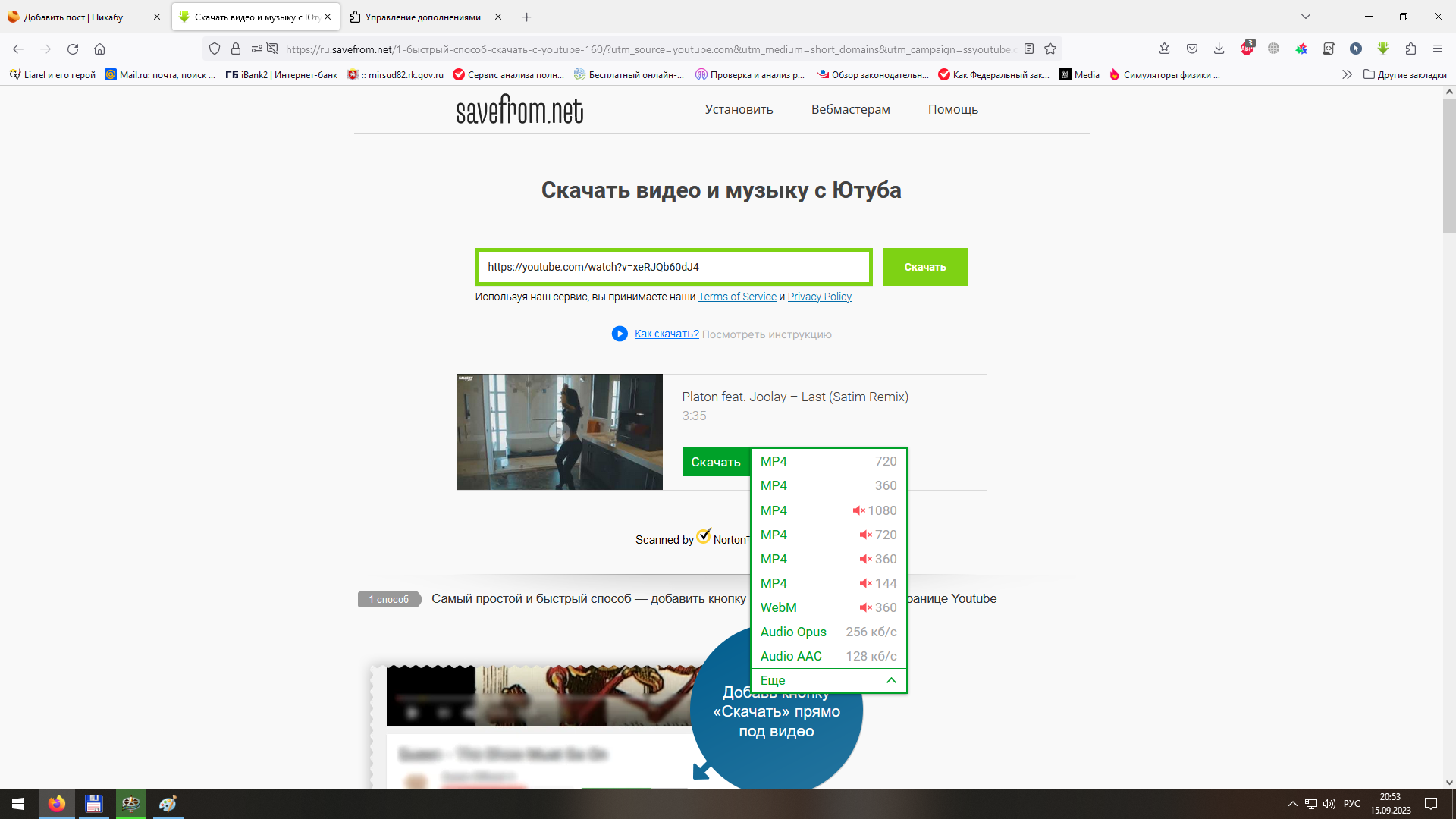Click the dark green Скачать download button
The image size is (1456, 819).
pyautogui.click(x=716, y=462)
